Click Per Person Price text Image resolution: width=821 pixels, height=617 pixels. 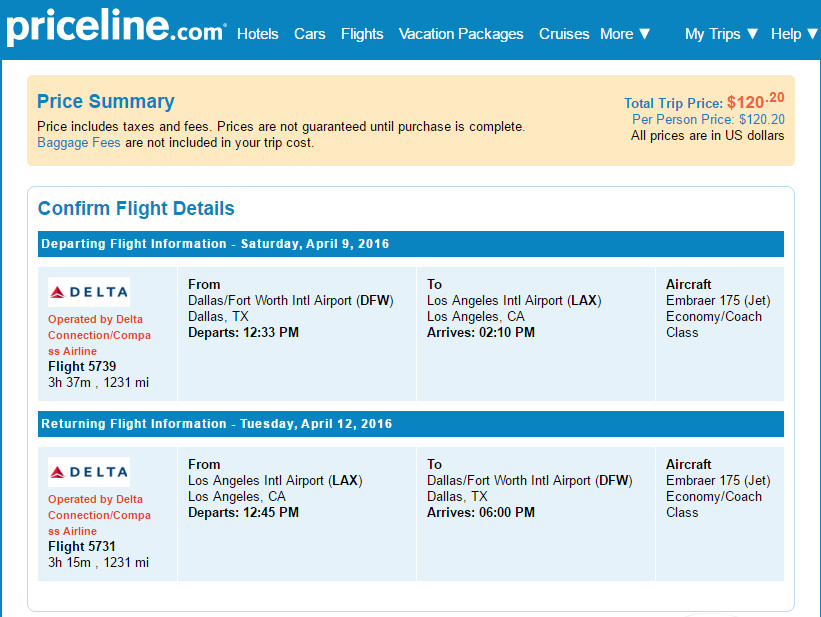pyautogui.click(x=708, y=119)
